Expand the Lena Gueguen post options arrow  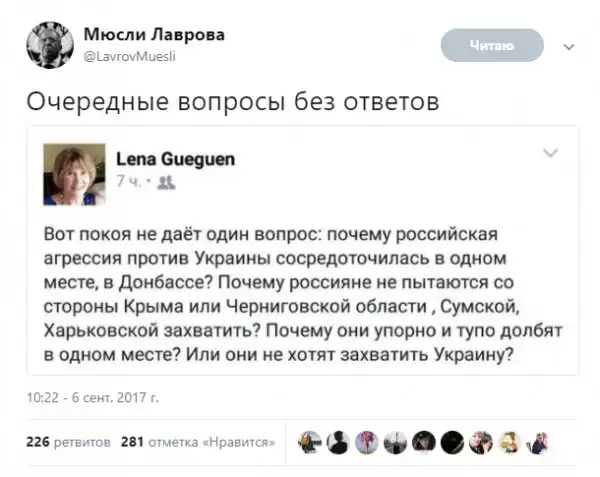pyautogui.click(x=549, y=152)
